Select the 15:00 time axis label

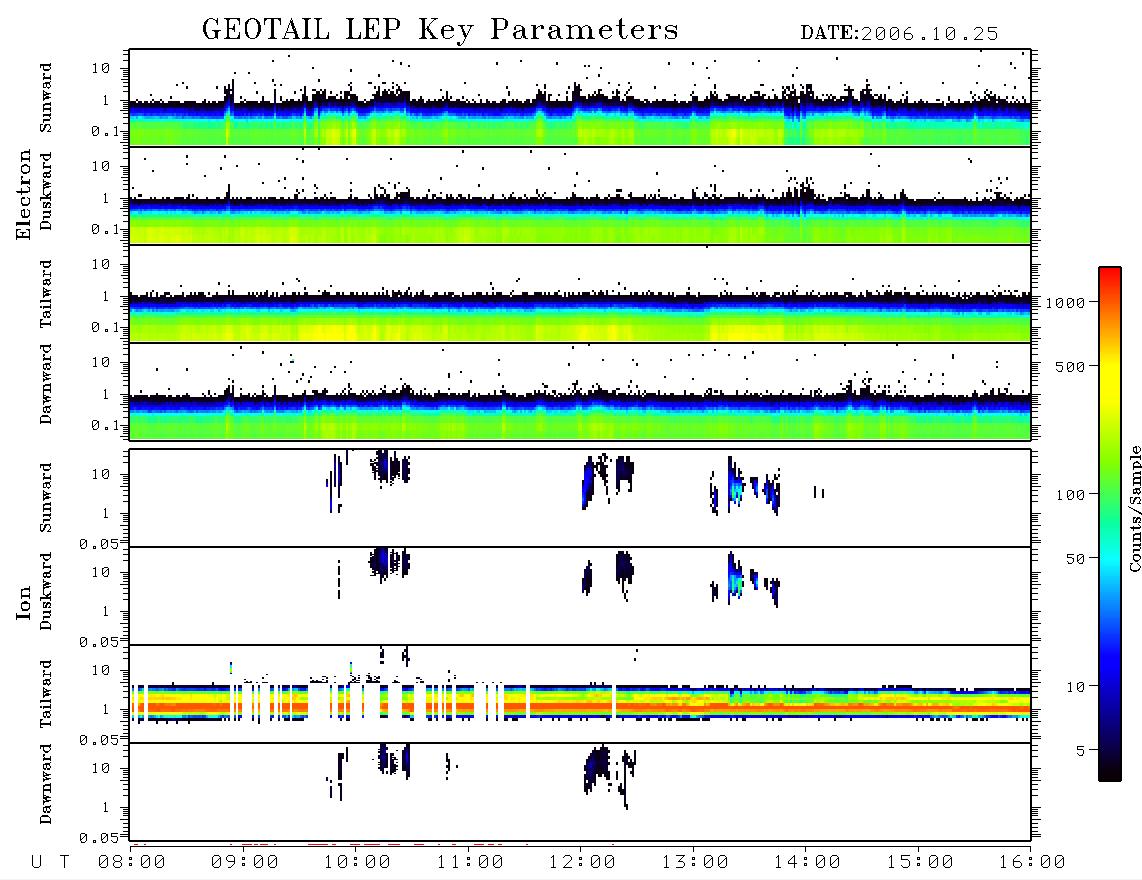[920, 862]
